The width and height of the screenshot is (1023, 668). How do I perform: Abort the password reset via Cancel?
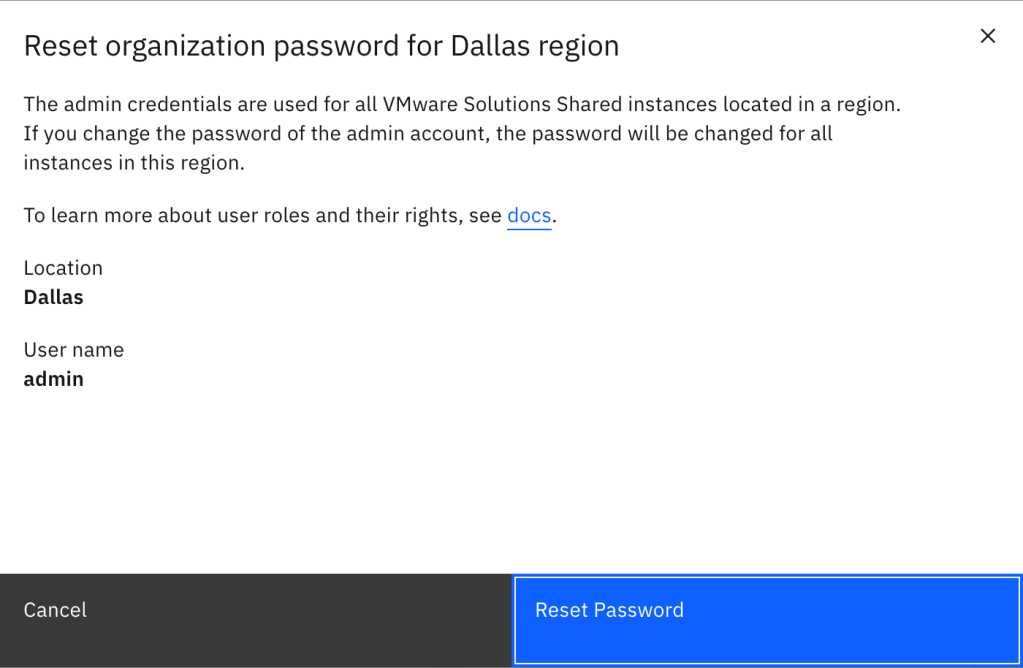[x=56, y=610]
